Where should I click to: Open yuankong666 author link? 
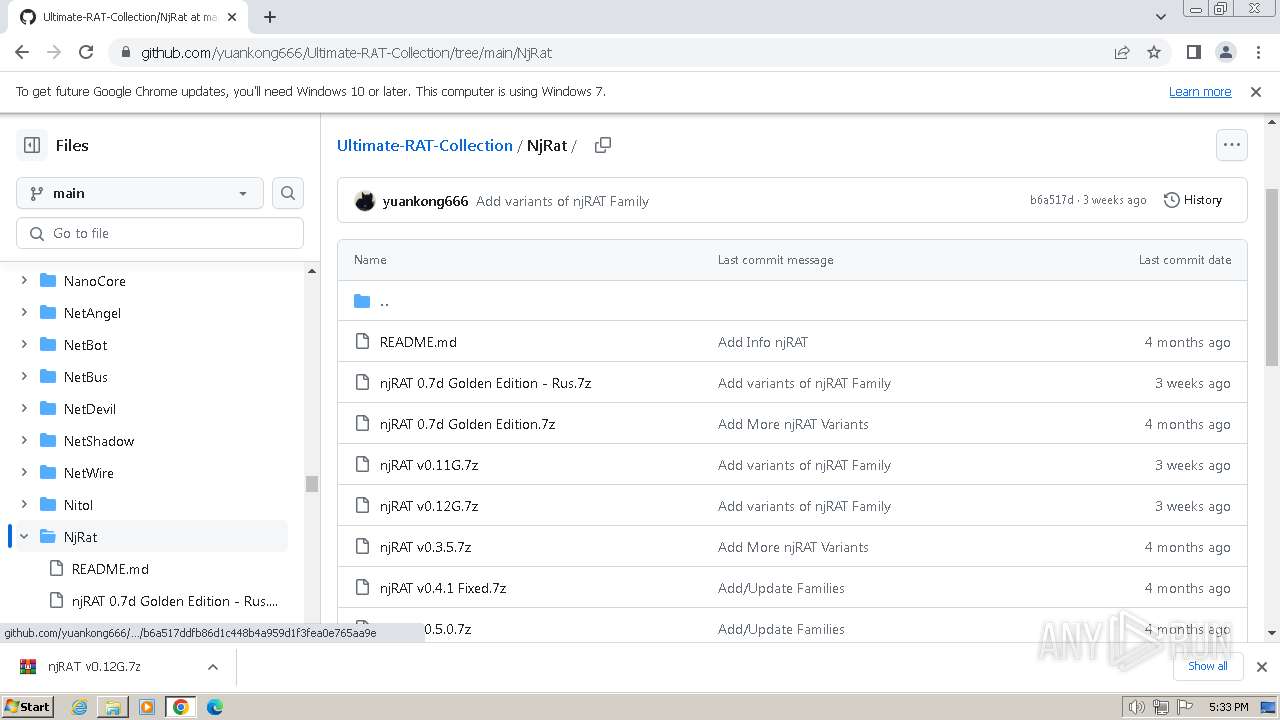tap(425, 201)
